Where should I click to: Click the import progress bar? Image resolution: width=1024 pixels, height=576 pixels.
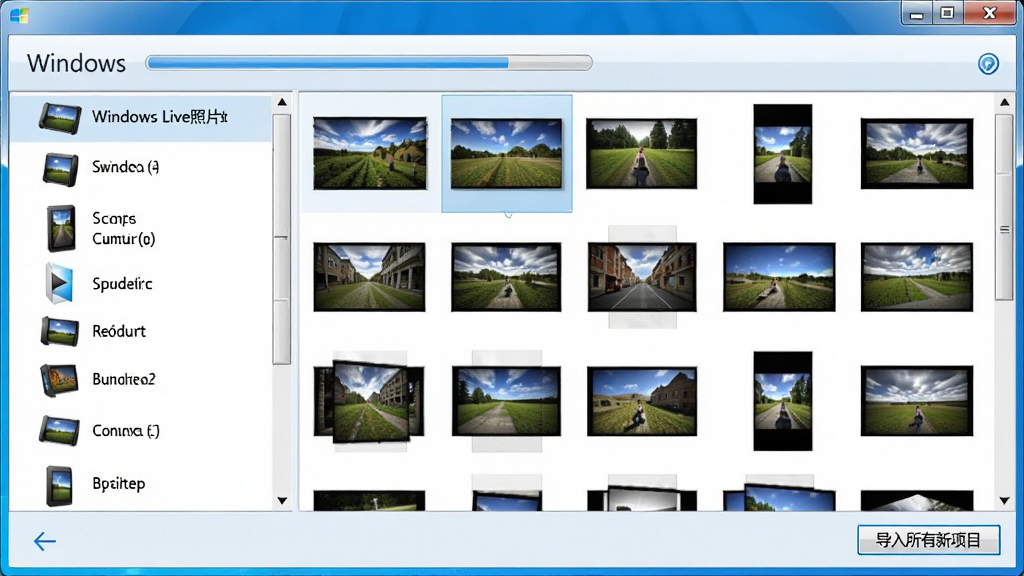[x=369, y=63]
